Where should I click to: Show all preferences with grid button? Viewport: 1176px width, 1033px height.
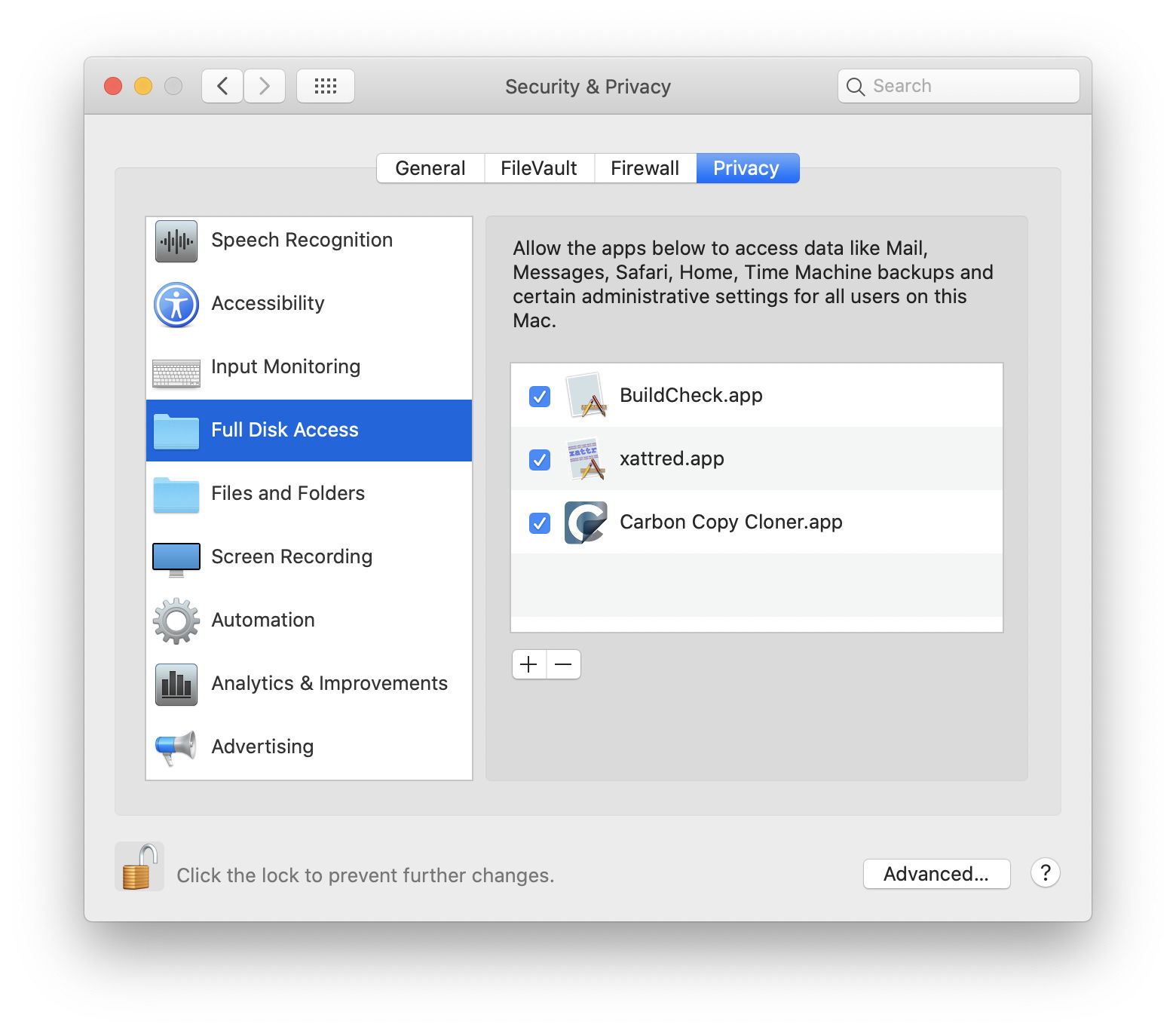tap(326, 86)
